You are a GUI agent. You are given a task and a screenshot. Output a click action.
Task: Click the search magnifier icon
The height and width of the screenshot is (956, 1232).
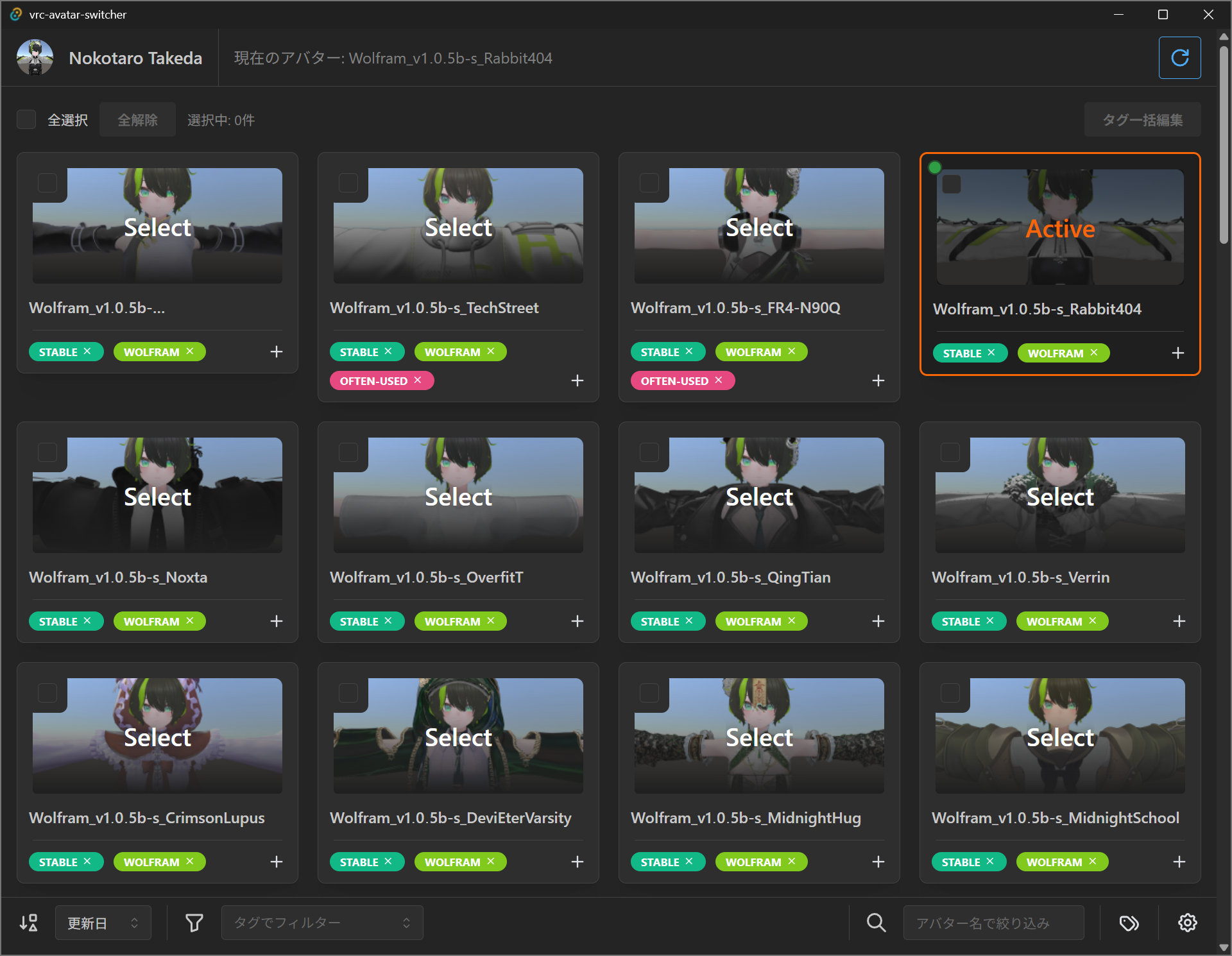click(x=876, y=923)
